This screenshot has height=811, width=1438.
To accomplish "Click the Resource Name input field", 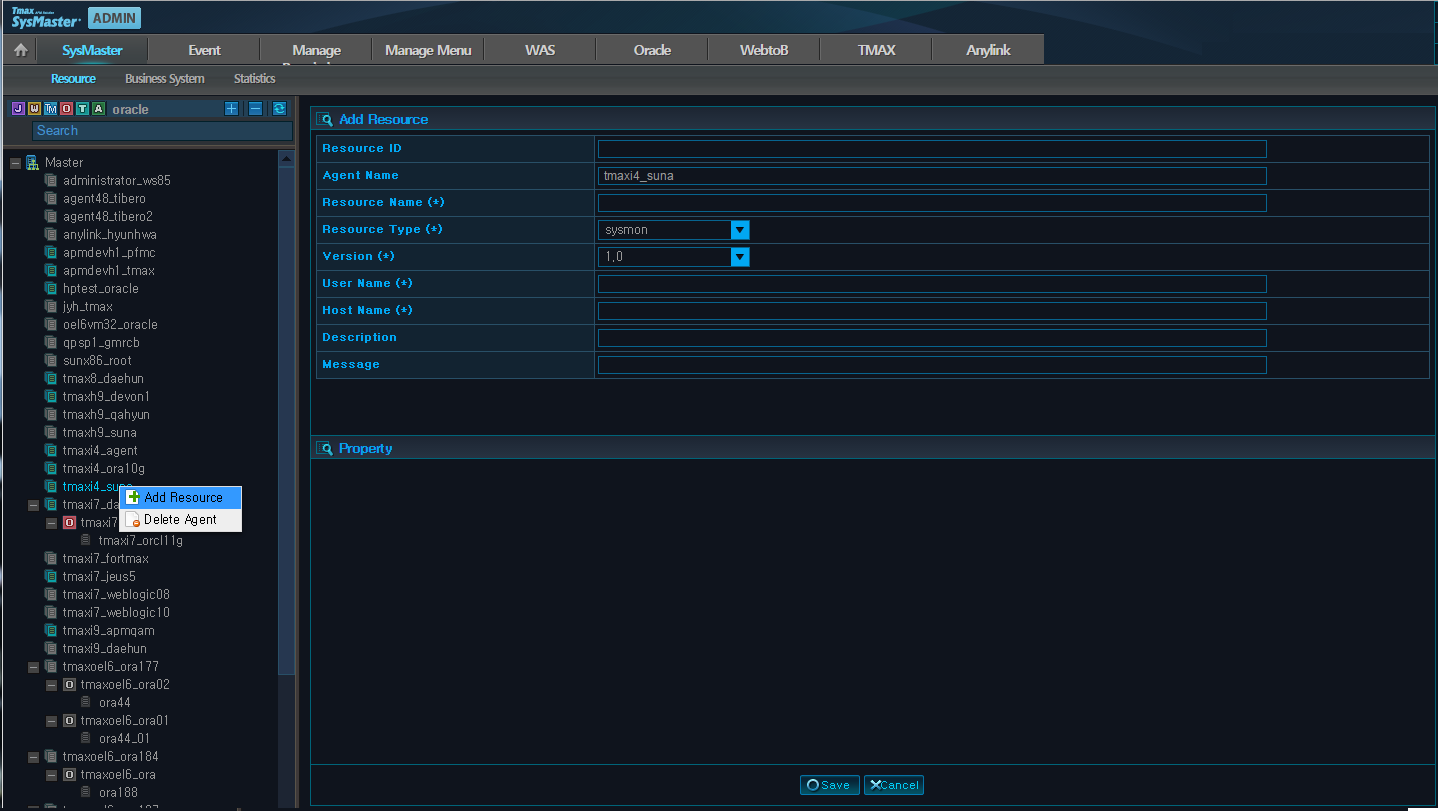I will point(931,203).
